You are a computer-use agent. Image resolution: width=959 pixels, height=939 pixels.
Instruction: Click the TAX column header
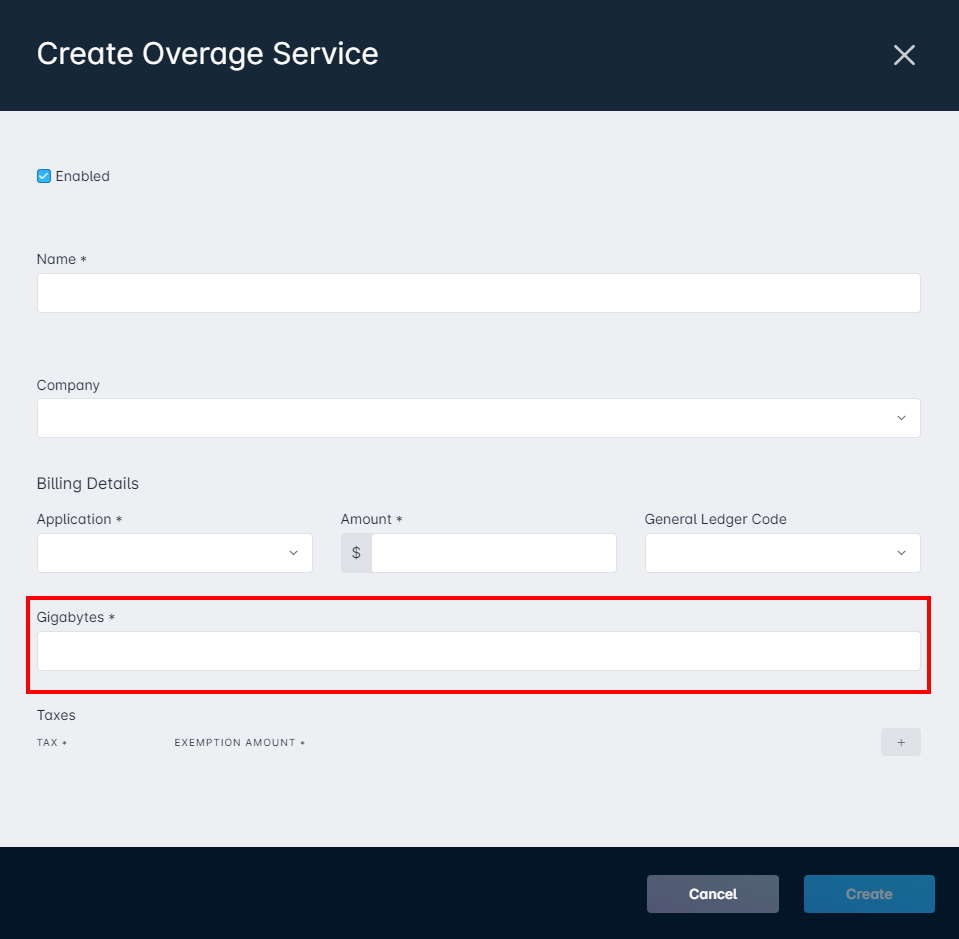[x=51, y=742]
